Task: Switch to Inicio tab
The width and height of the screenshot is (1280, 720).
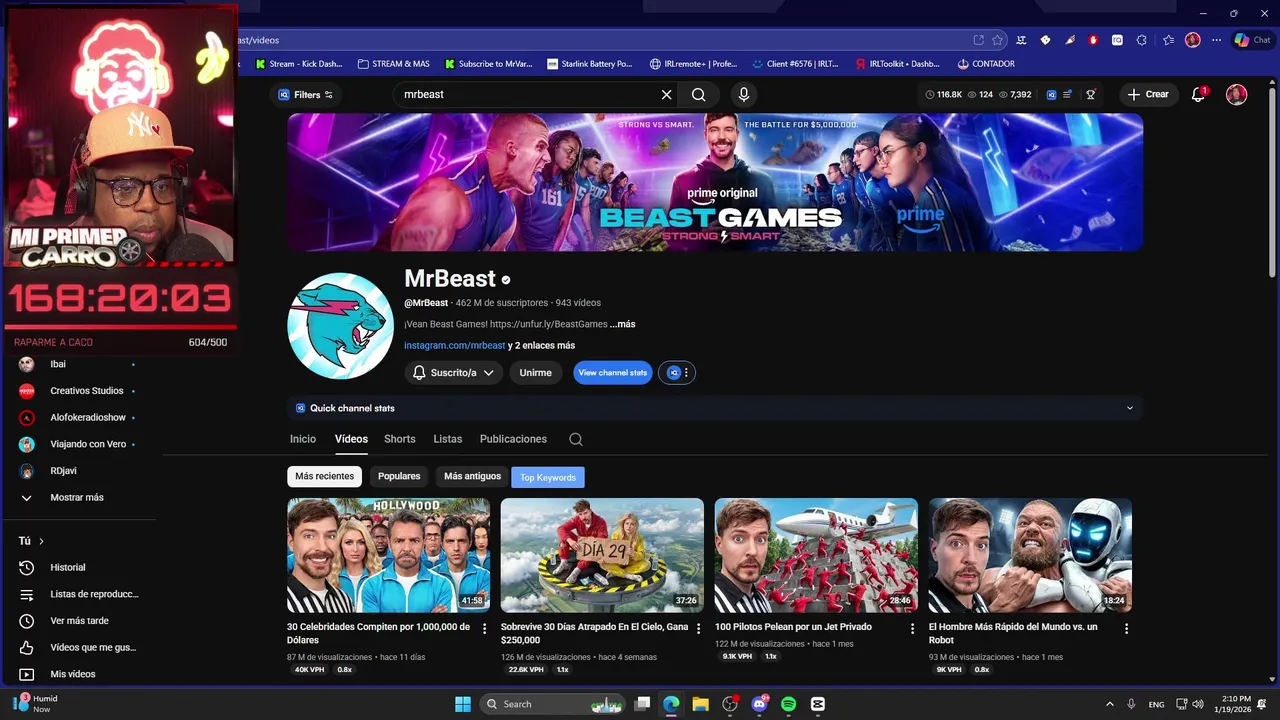Action: (x=303, y=439)
